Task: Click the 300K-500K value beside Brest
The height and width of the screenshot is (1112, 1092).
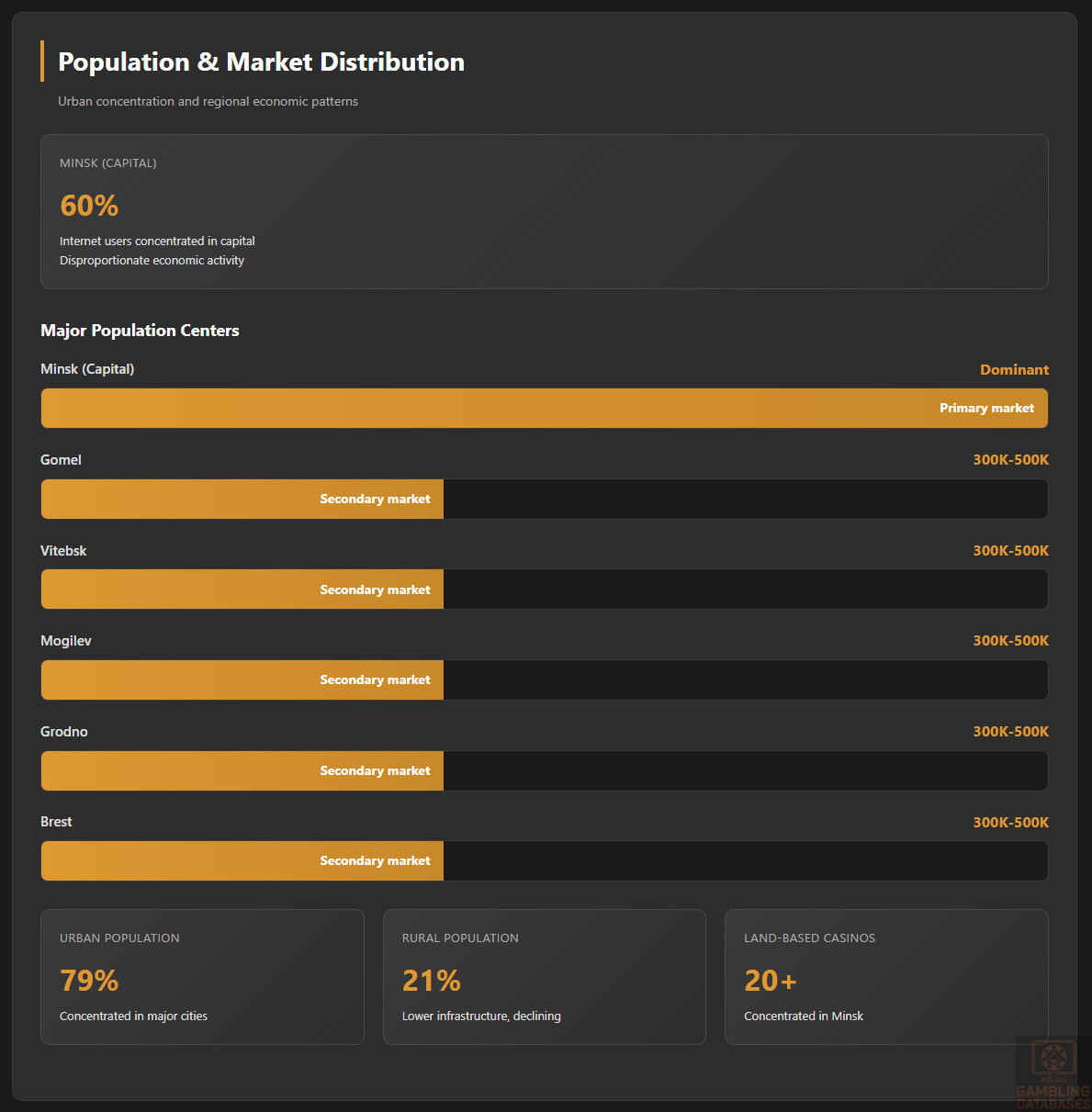Action: [x=1010, y=823]
